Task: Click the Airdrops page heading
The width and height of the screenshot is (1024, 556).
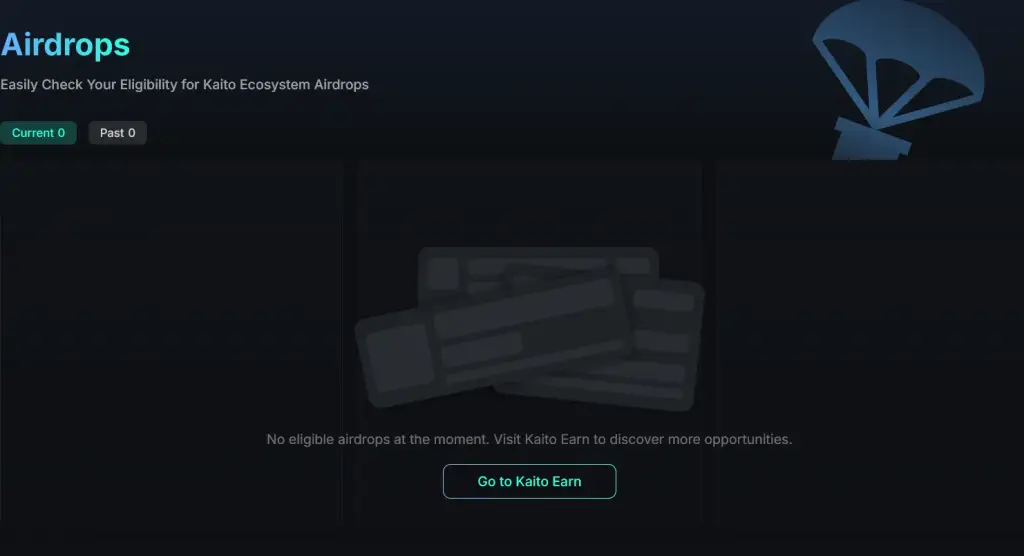Action: (x=65, y=45)
